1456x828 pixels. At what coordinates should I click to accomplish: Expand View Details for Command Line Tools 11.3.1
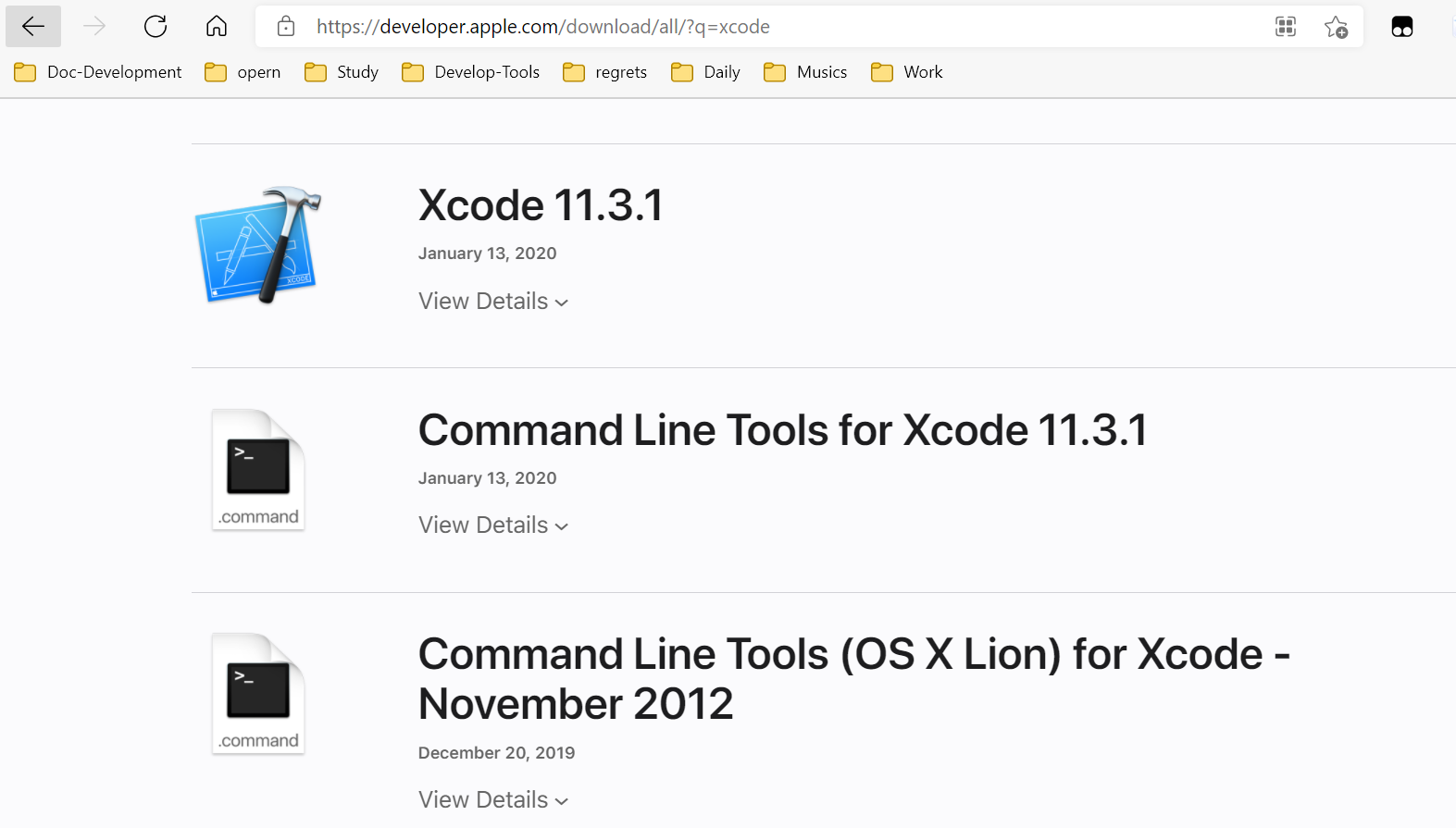click(x=492, y=525)
